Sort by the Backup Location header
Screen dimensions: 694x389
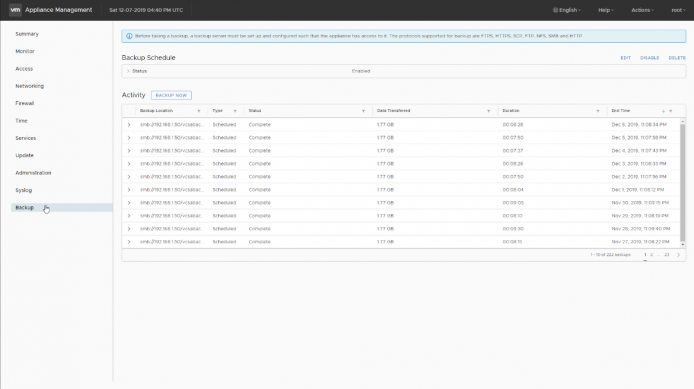pos(156,111)
